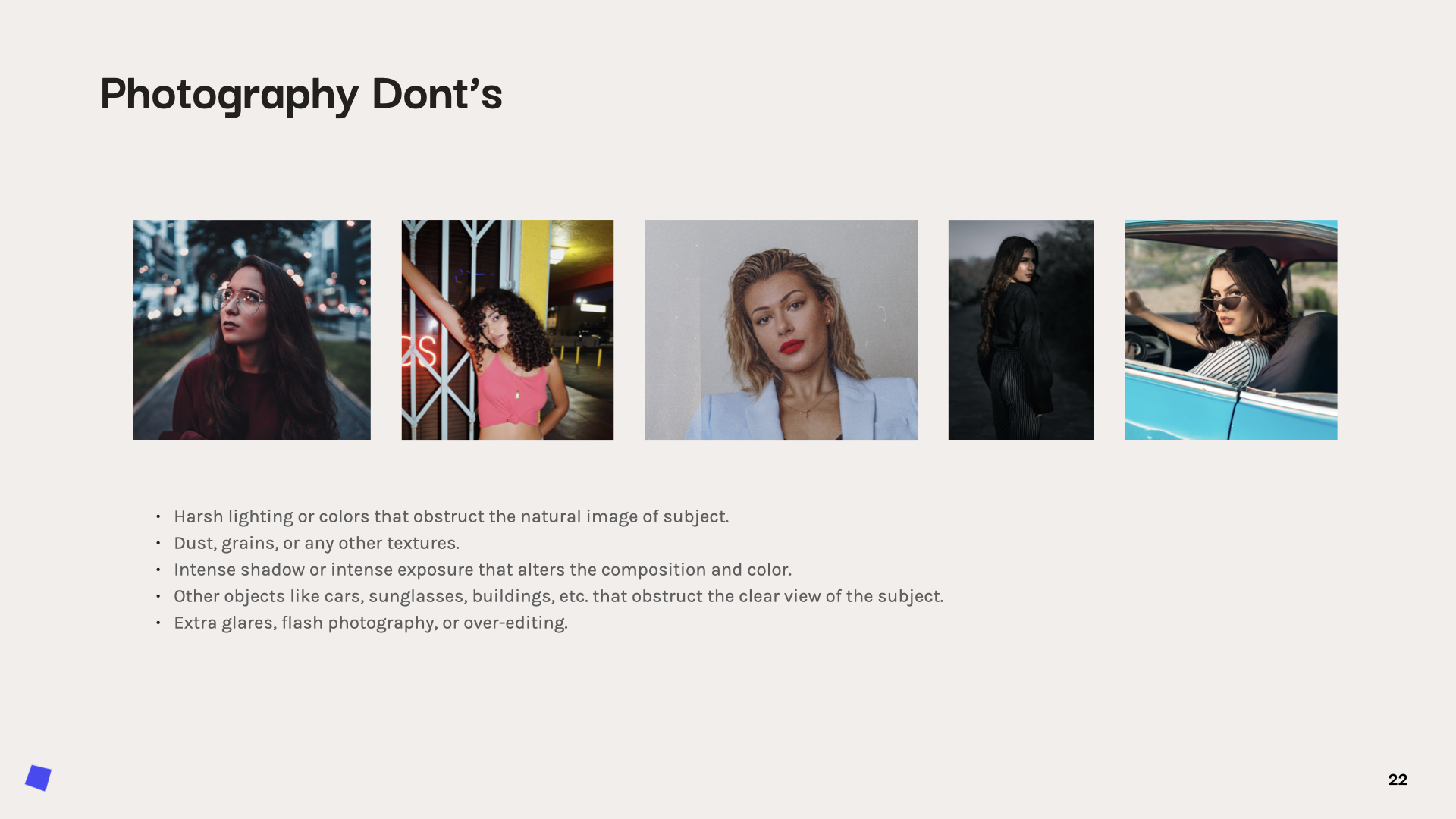Select the photo of woman with glasses

pyautogui.click(x=252, y=330)
